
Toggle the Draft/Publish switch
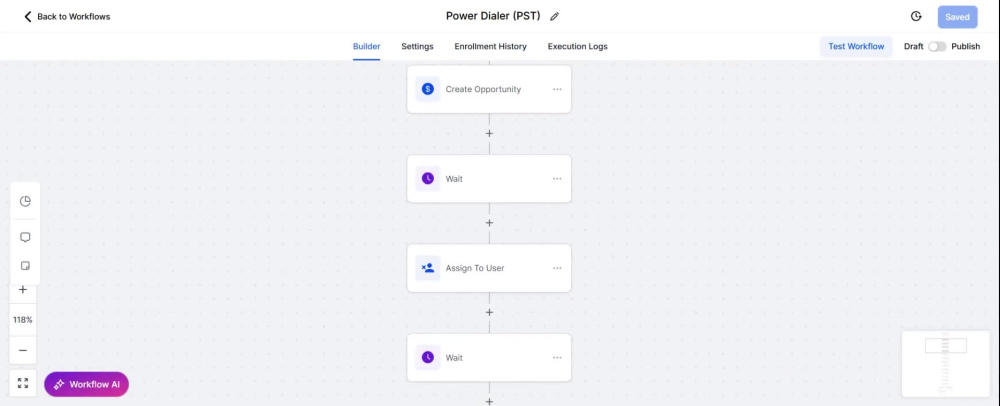click(937, 47)
